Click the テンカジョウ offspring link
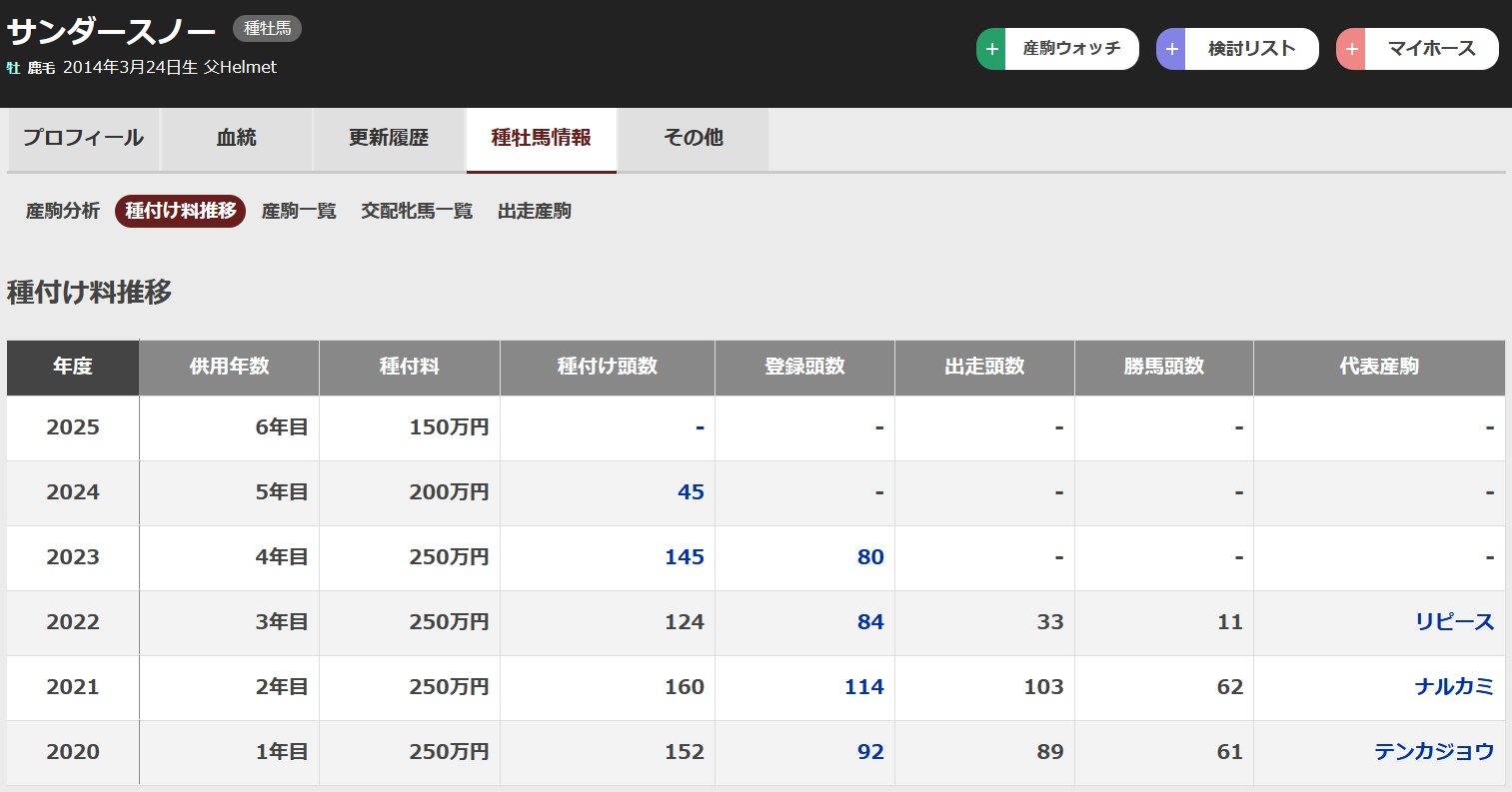The width and height of the screenshot is (1512, 792). [x=1434, y=752]
